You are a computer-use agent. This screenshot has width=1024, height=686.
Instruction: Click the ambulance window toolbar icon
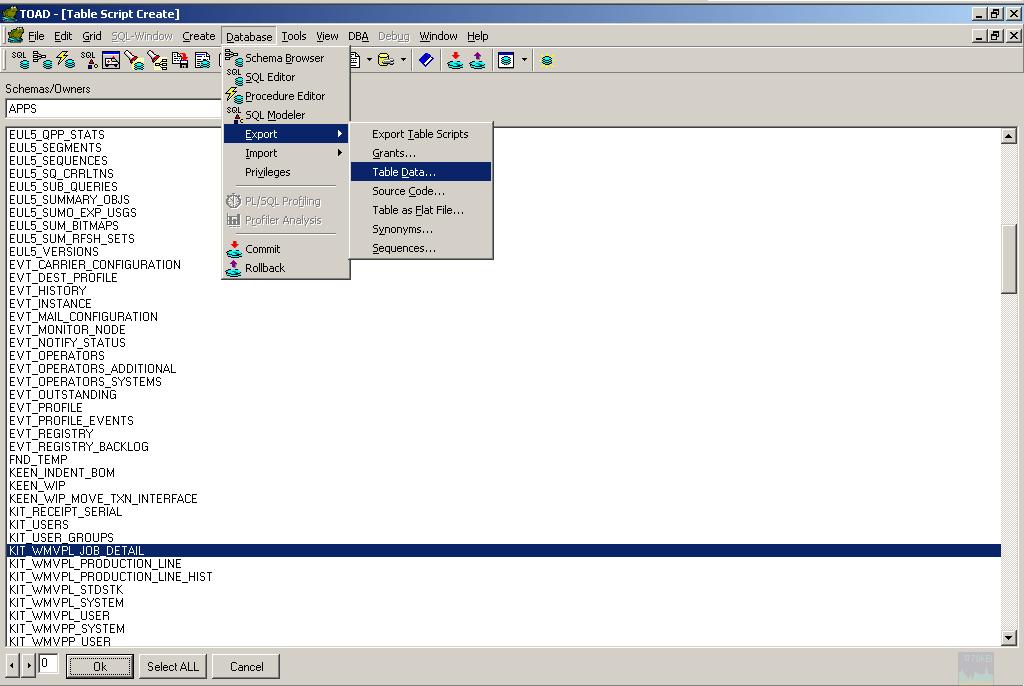click(x=111, y=60)
